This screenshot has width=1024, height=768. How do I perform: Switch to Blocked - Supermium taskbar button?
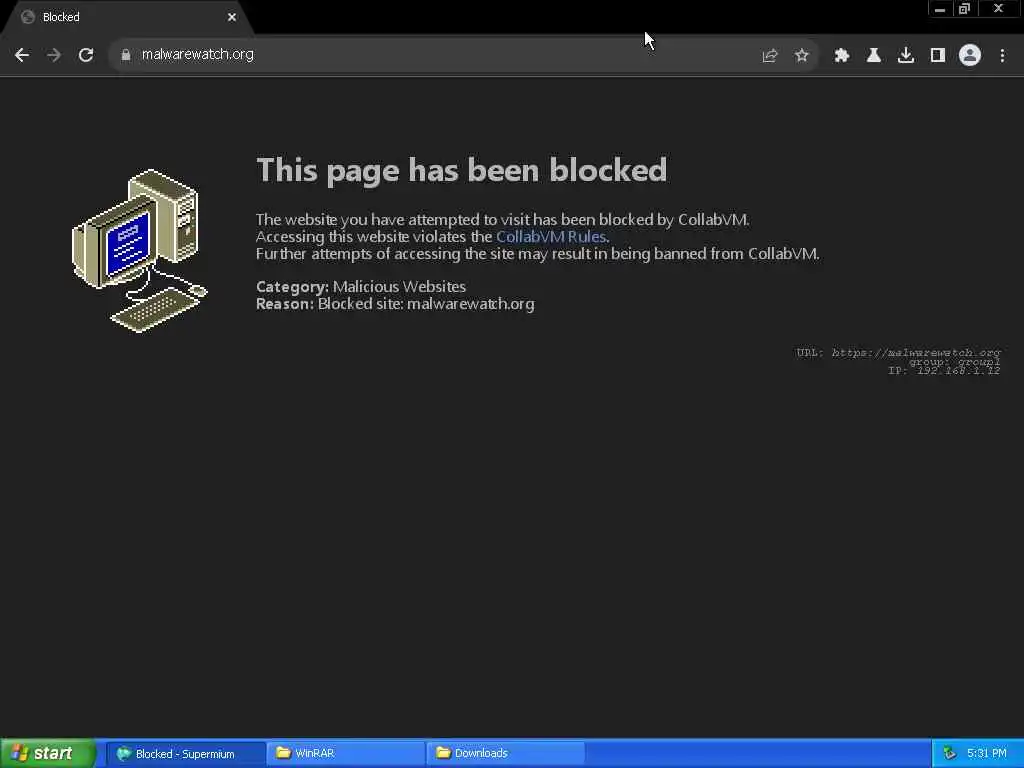pos(185,754)
